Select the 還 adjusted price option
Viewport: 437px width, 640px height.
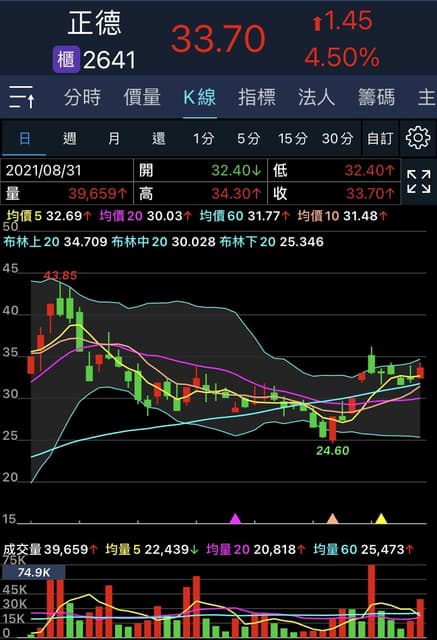(x=159, y=139)
